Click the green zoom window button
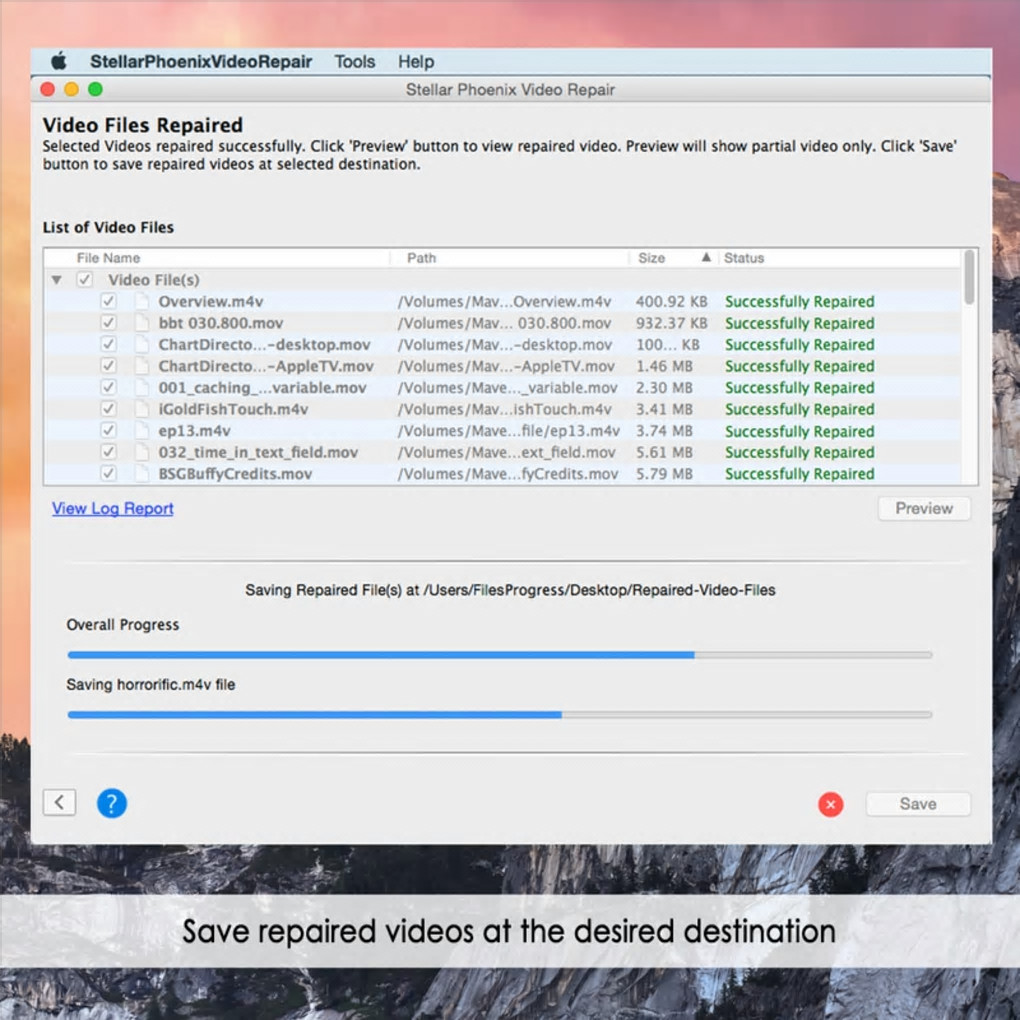 (x=96, y=89)
